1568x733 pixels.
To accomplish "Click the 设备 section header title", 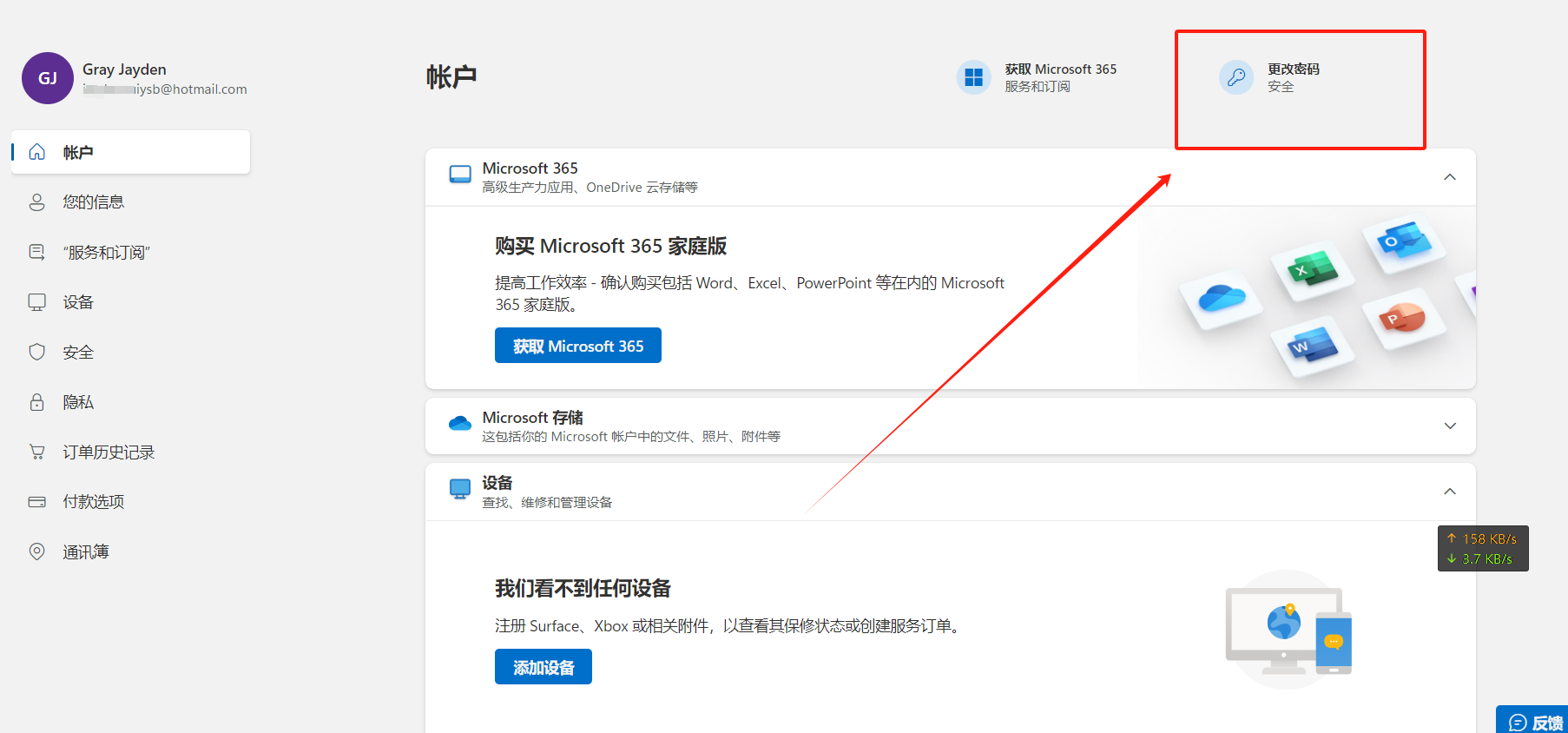I will 497,483.
